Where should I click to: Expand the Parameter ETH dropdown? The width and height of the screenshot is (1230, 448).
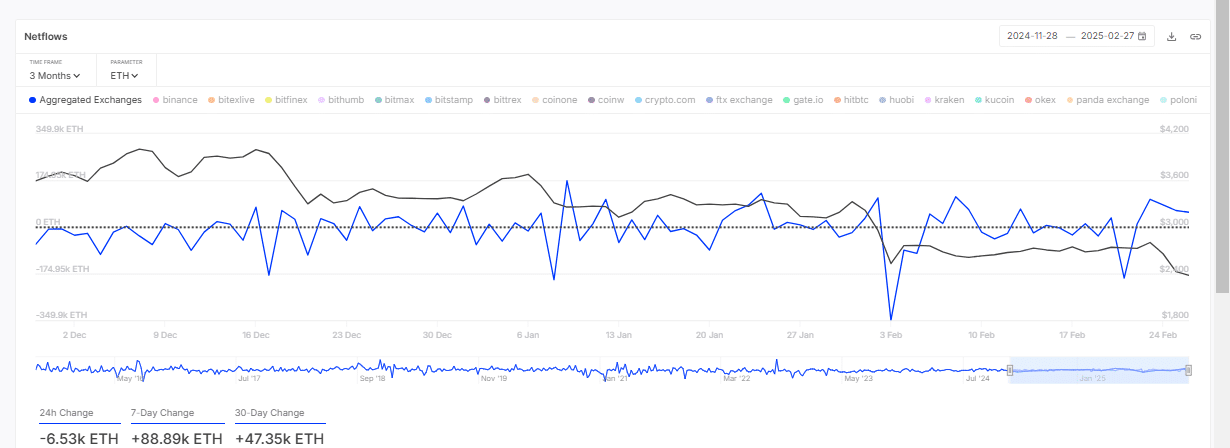[x=125, y=75]
